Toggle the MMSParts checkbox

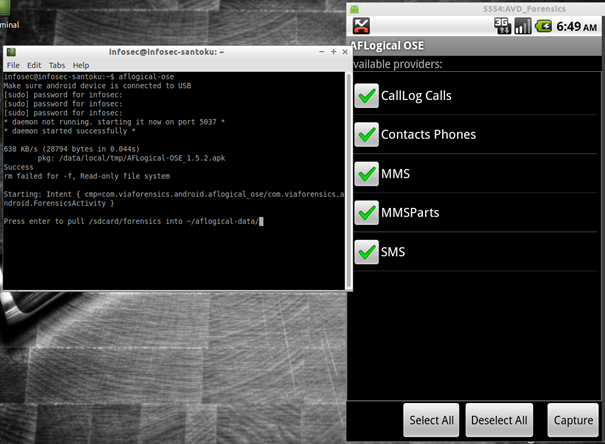[x=366, y=213]
